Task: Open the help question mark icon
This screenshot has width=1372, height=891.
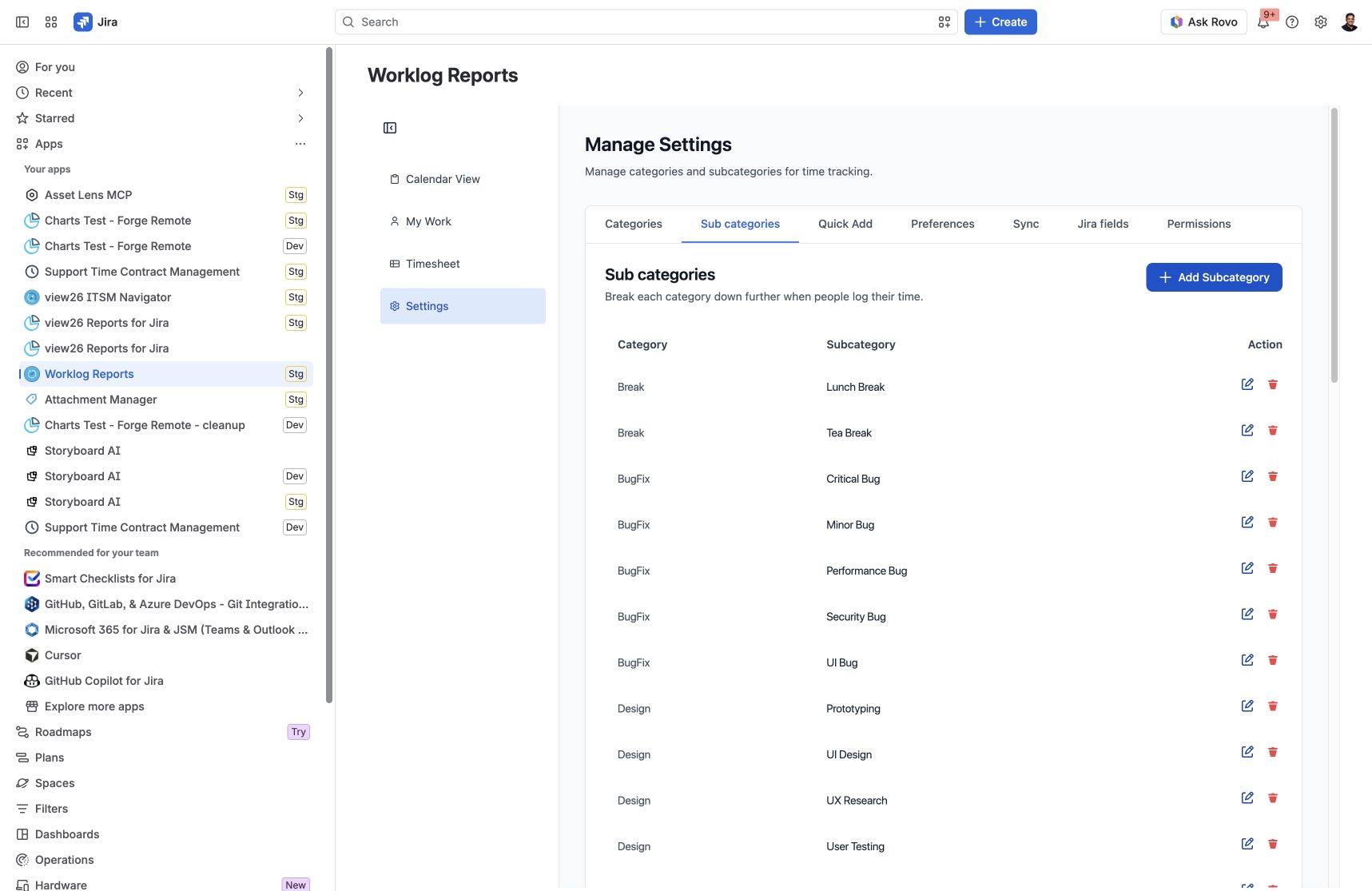Action: pos(1292,22)
